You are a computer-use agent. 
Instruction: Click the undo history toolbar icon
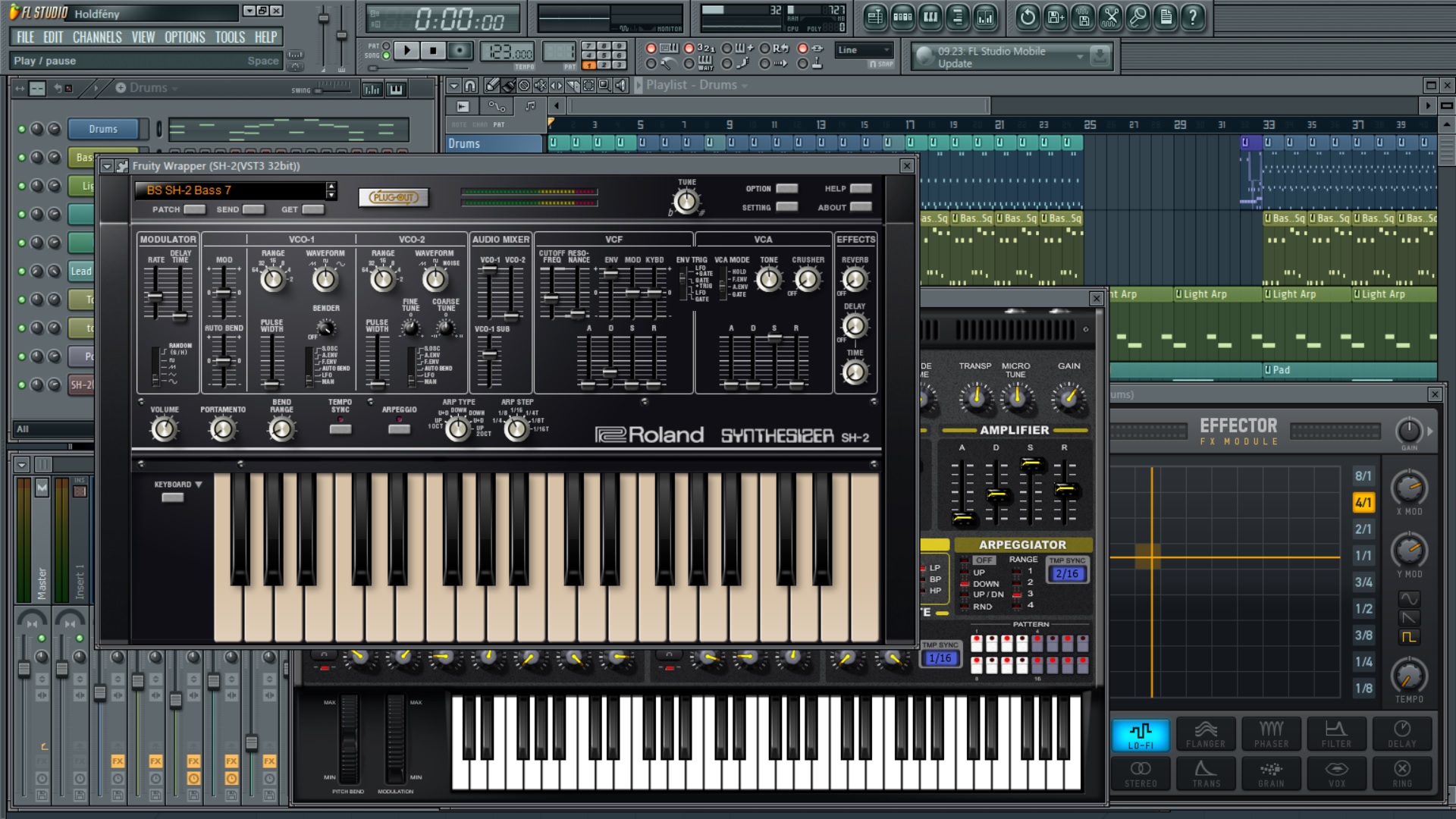(x=1028, y=17)
